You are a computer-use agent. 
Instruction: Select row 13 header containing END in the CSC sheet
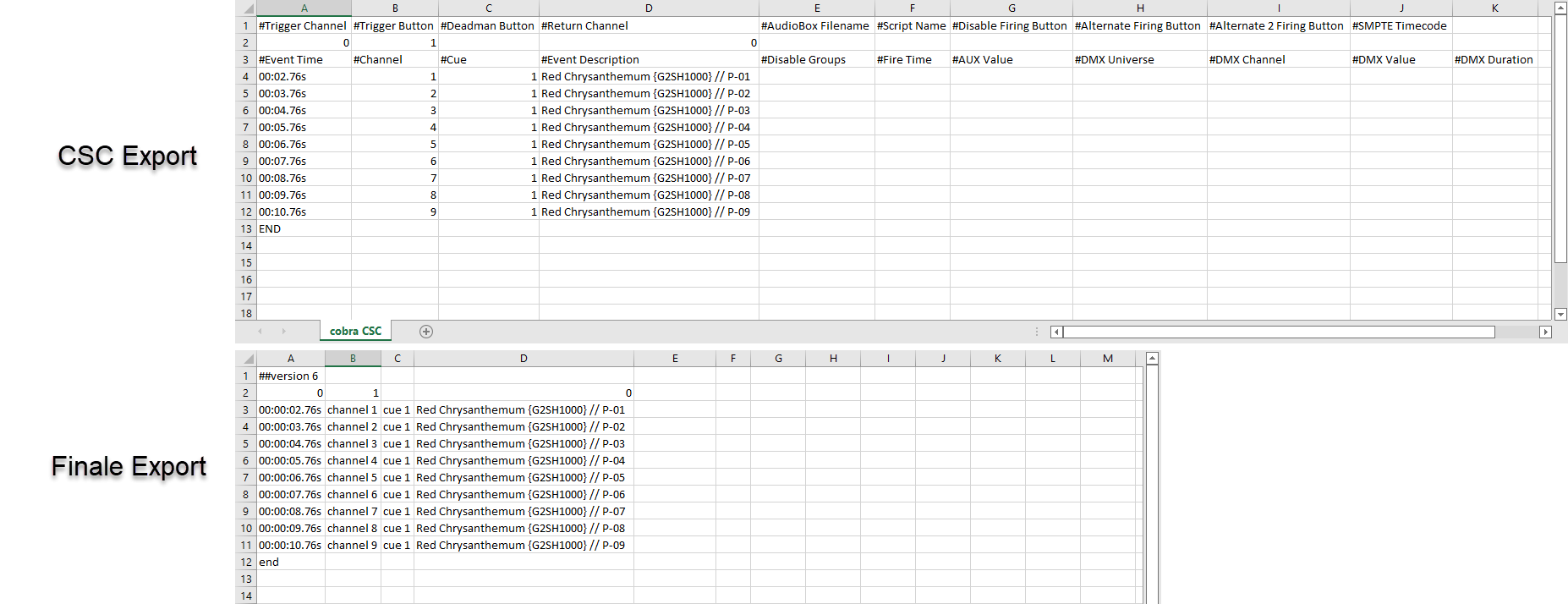point(246,229)
